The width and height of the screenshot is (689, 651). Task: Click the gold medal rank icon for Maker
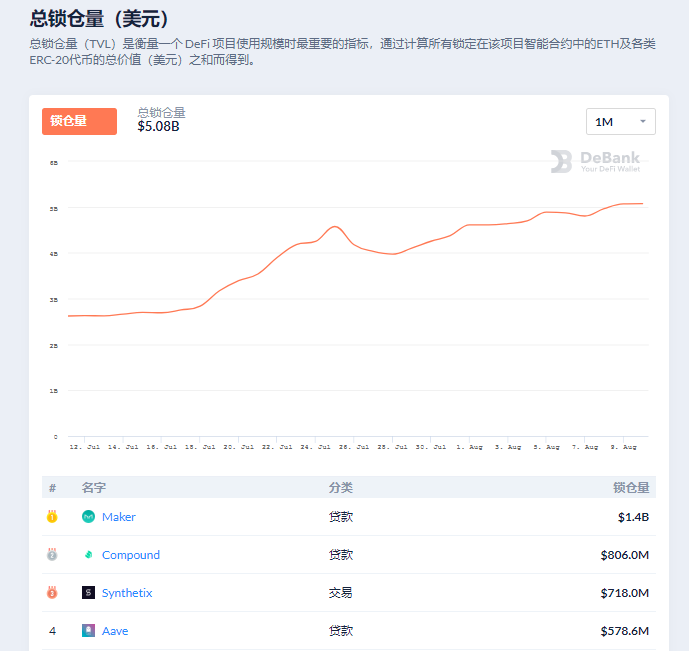tap(52, 516)
